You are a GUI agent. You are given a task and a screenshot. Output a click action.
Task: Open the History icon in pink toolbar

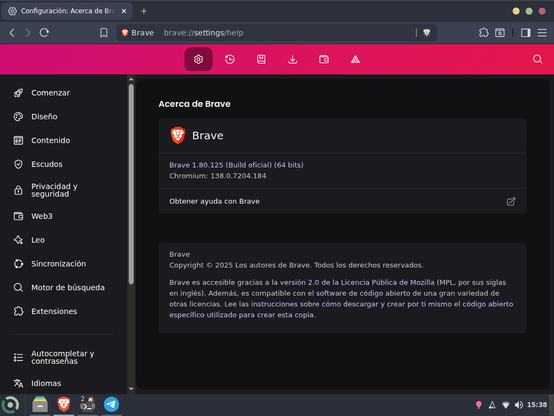(x=230, y=59)
